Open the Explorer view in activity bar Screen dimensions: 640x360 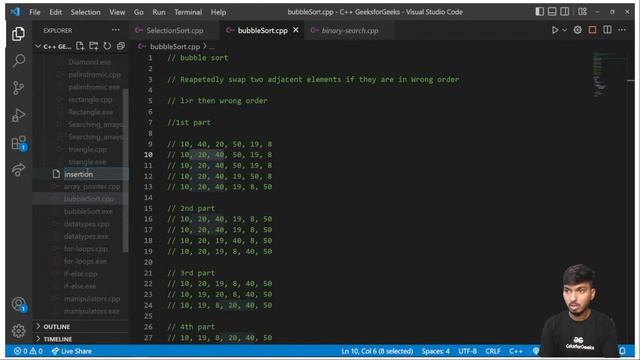point(18,34)
